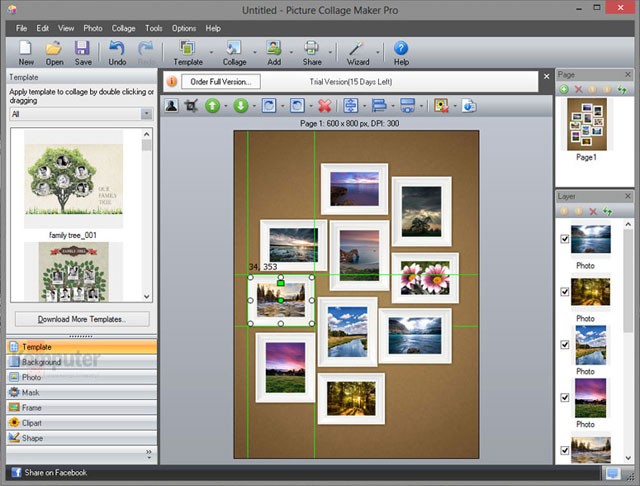Click the red X delete icon

pos(324,105)
